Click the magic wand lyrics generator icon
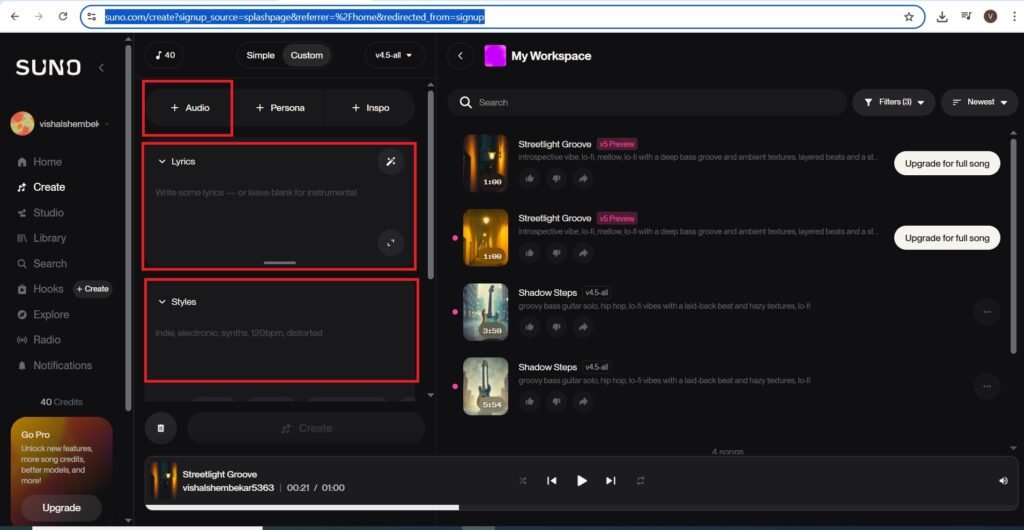Image resolution: width=1024 pixels, height=530 pixels. coord(391,162)
